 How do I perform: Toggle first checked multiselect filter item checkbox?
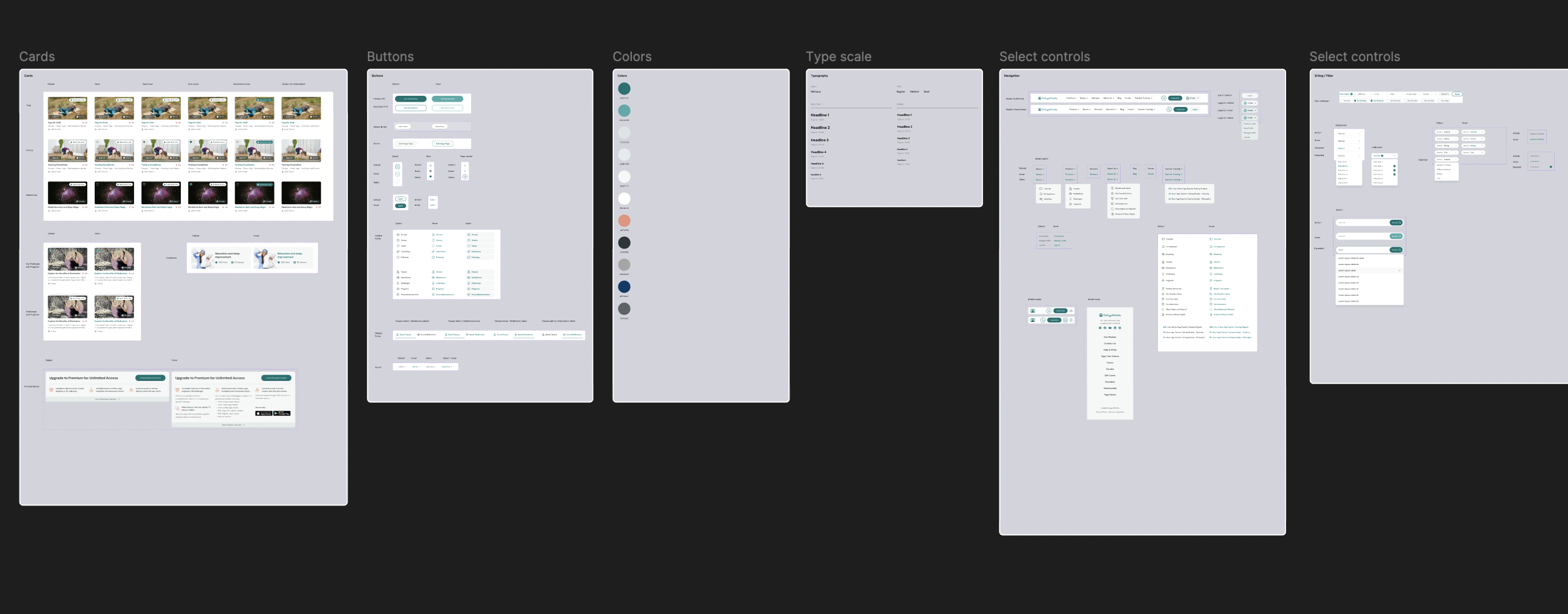point(1395,167)
